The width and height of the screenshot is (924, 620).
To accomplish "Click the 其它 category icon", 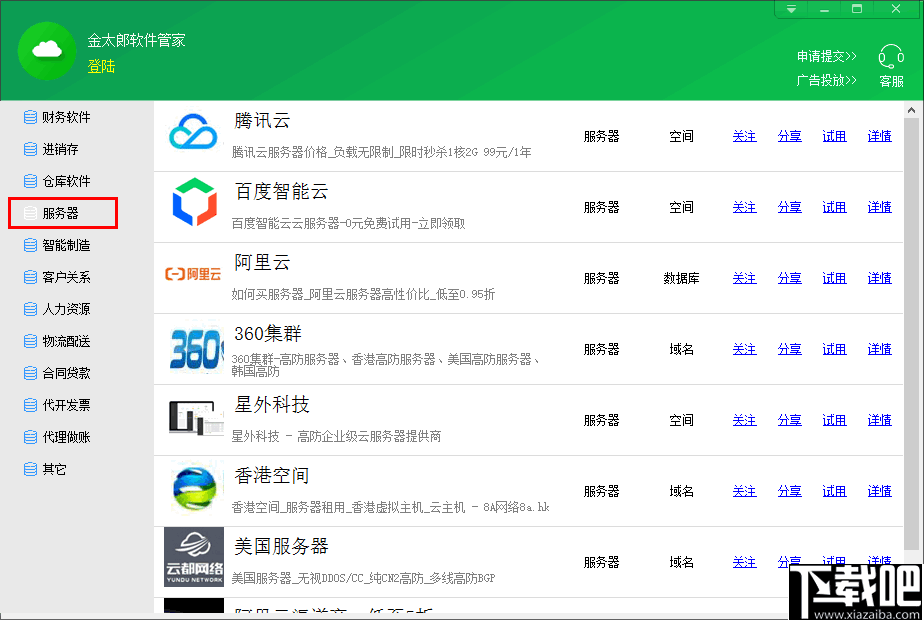I will 31,469.
